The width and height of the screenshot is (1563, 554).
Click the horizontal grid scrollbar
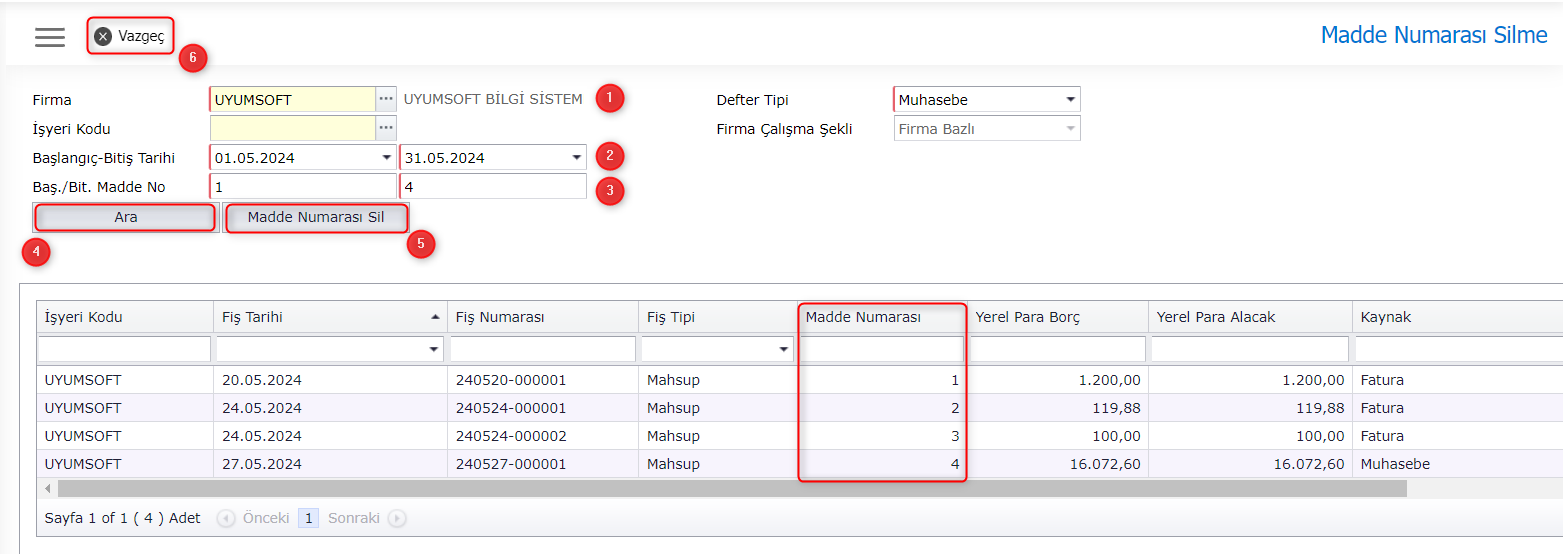point(732,488)
